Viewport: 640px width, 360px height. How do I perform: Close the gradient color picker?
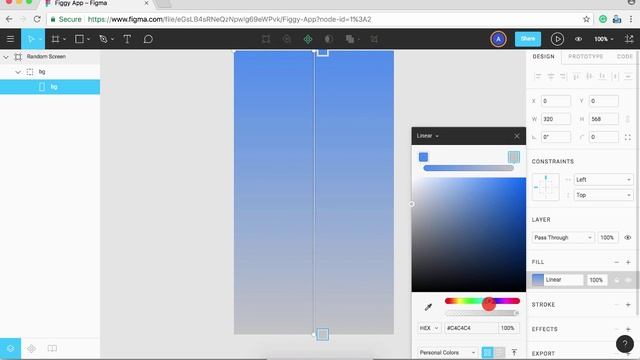pyautogui.click(x=517, y=136)
